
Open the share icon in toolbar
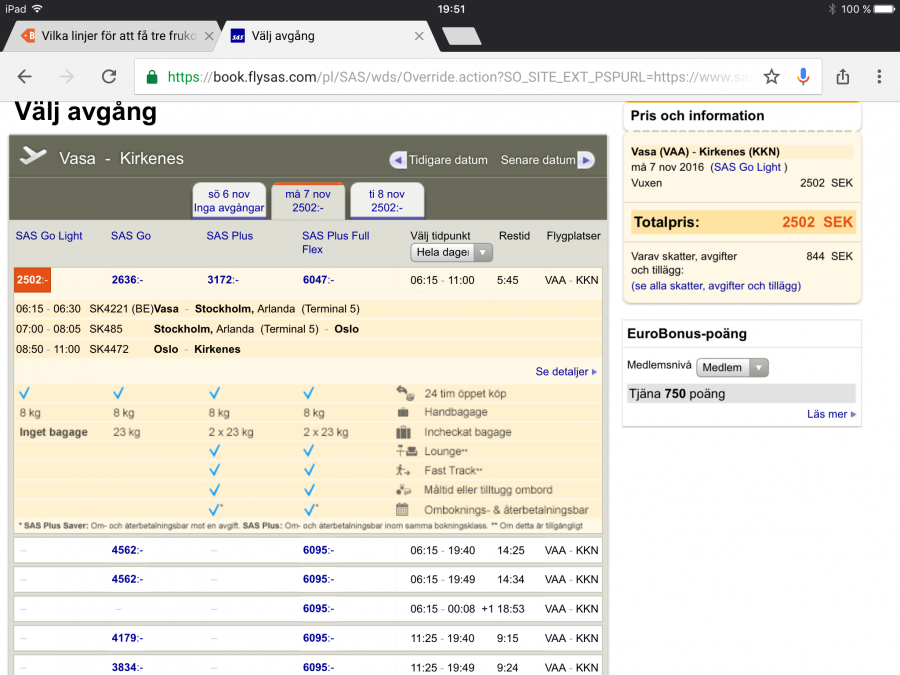(x=843, y=76)
